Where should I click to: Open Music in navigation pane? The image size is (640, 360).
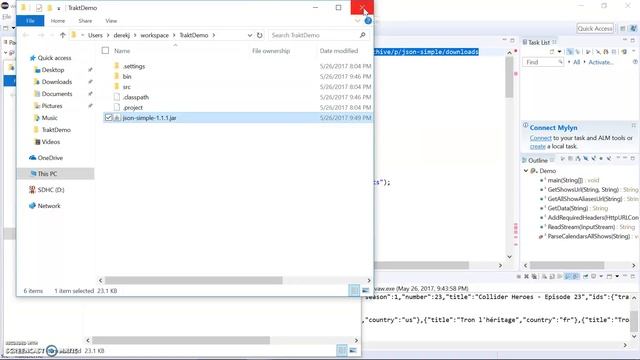pyautogui.click(x=49, y=118)
